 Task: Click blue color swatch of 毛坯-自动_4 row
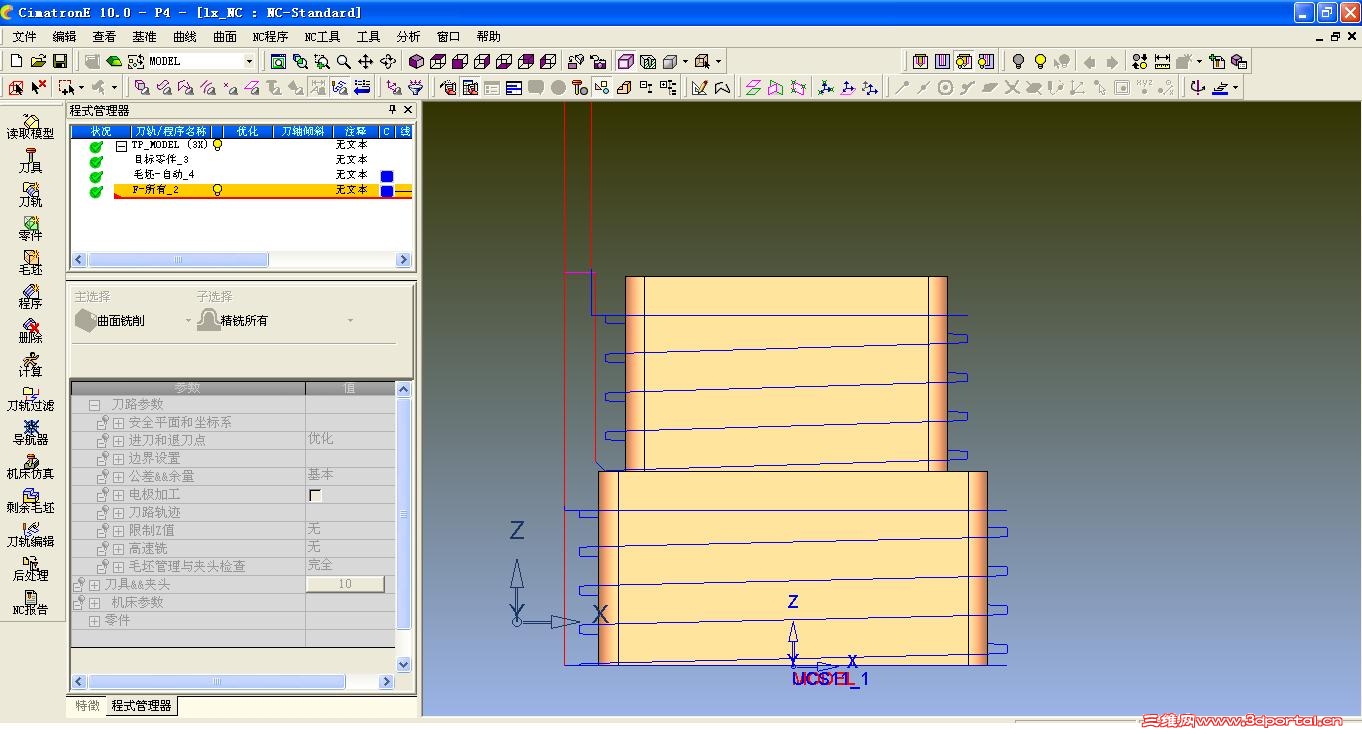click(387, 176)
